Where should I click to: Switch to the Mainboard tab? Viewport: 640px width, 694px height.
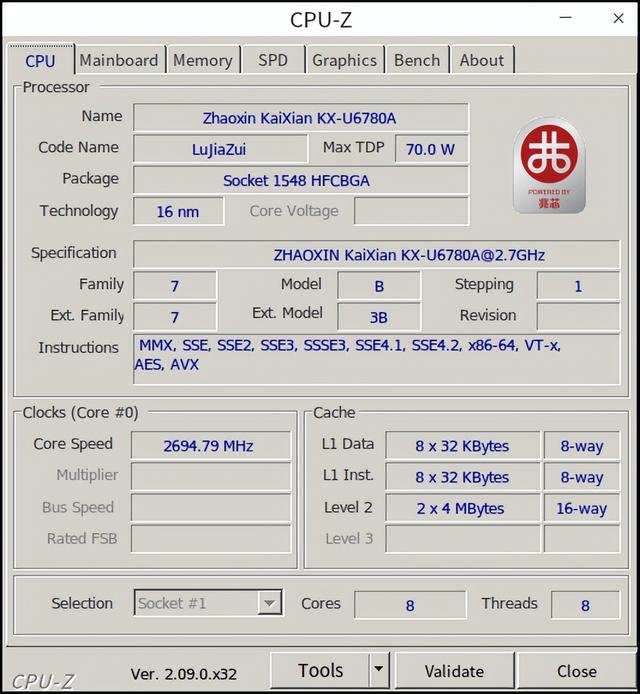pyautogui.click(x=119, y=60)
